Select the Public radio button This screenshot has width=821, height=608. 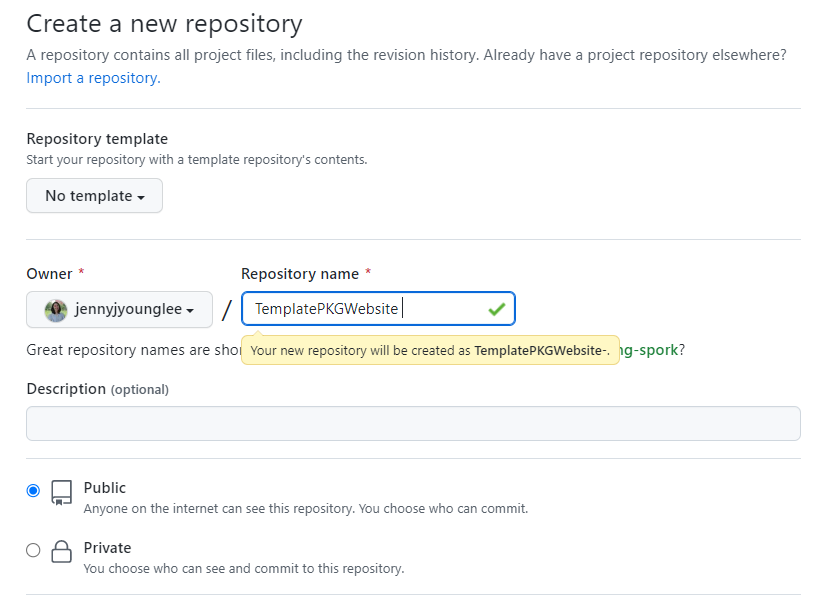click(x=33, y=491)
